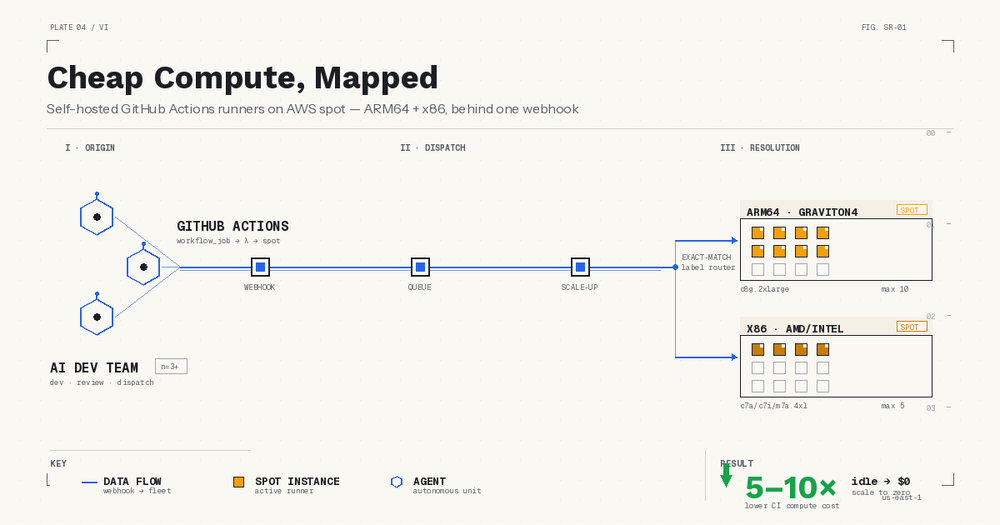
Task: Click the c7a/c7i/m7a.4xl instance text
Action: 774,406
